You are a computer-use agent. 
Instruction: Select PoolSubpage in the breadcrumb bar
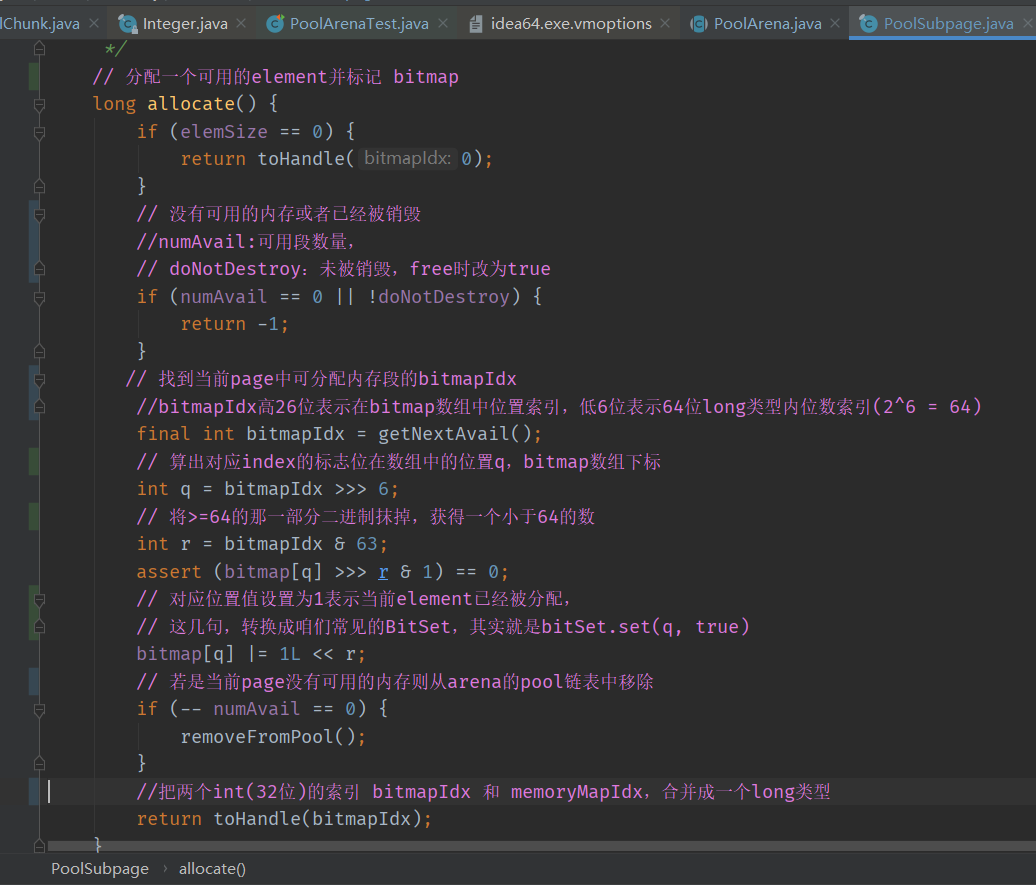[x=100, y=868]
